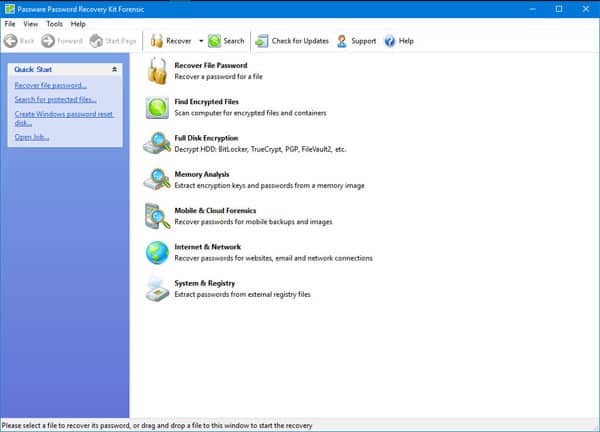Click the Check for Updates icon
600x432 pixels.
click(x=262, y=41)
